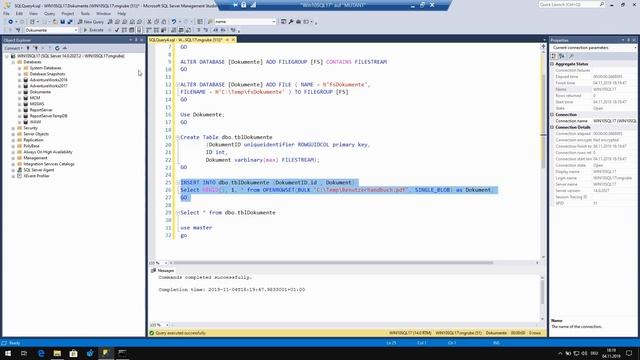This screenshot has width=640, height=360.
Task: Expand the Dokumente database node
Action: tap(20, 92)
